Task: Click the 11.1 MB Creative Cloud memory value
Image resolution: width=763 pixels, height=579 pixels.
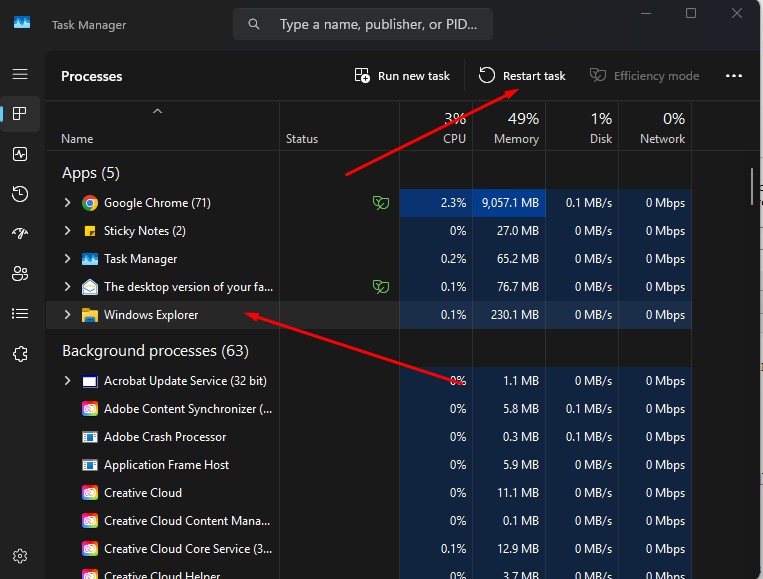Action: click(518, 493)
